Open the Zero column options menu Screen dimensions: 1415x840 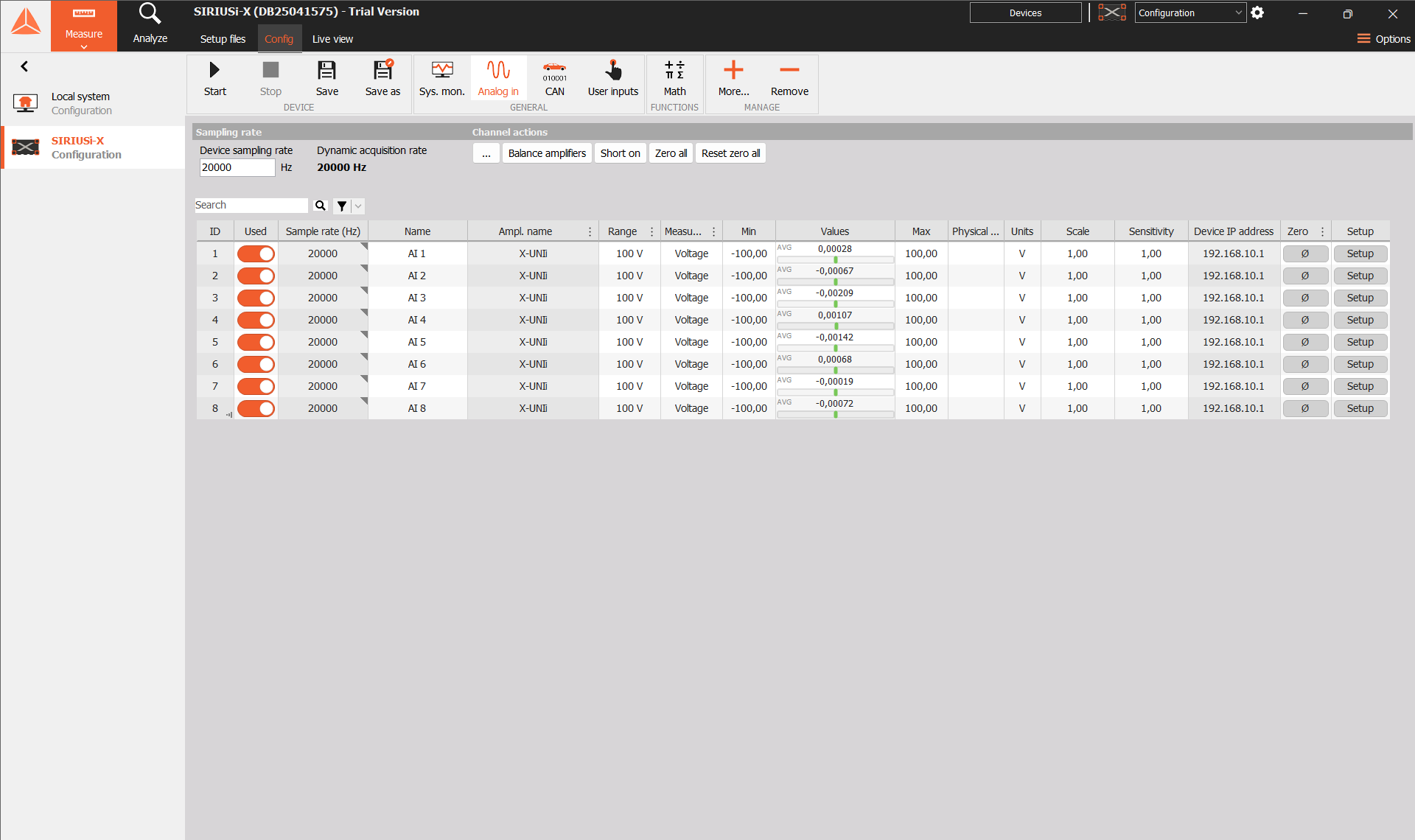tap(1322, 231)
